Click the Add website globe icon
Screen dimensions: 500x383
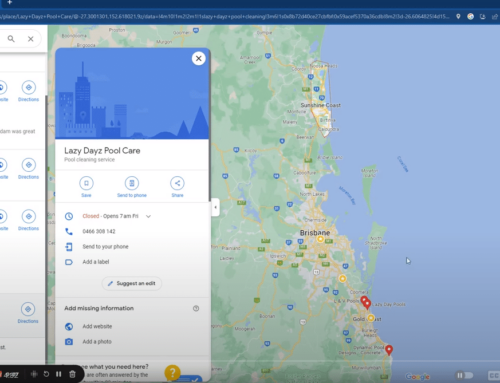69,326
